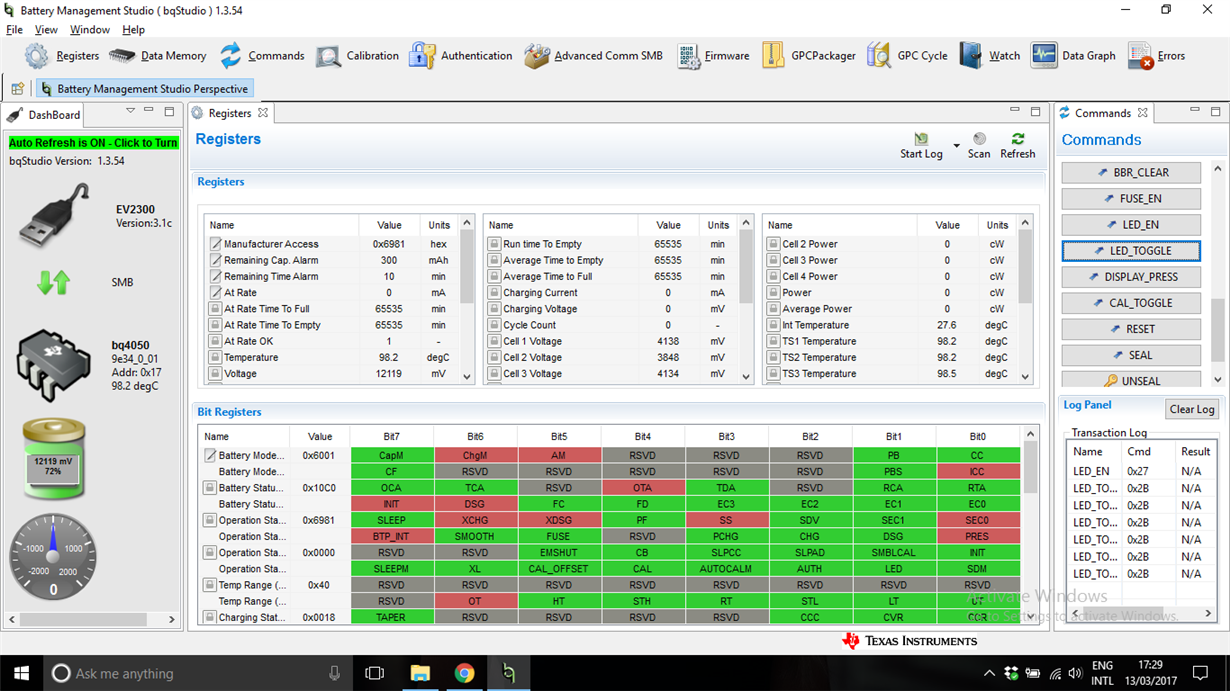
Task: Click the DISPLAY_PRESS command button
Action: (1131, 276)
